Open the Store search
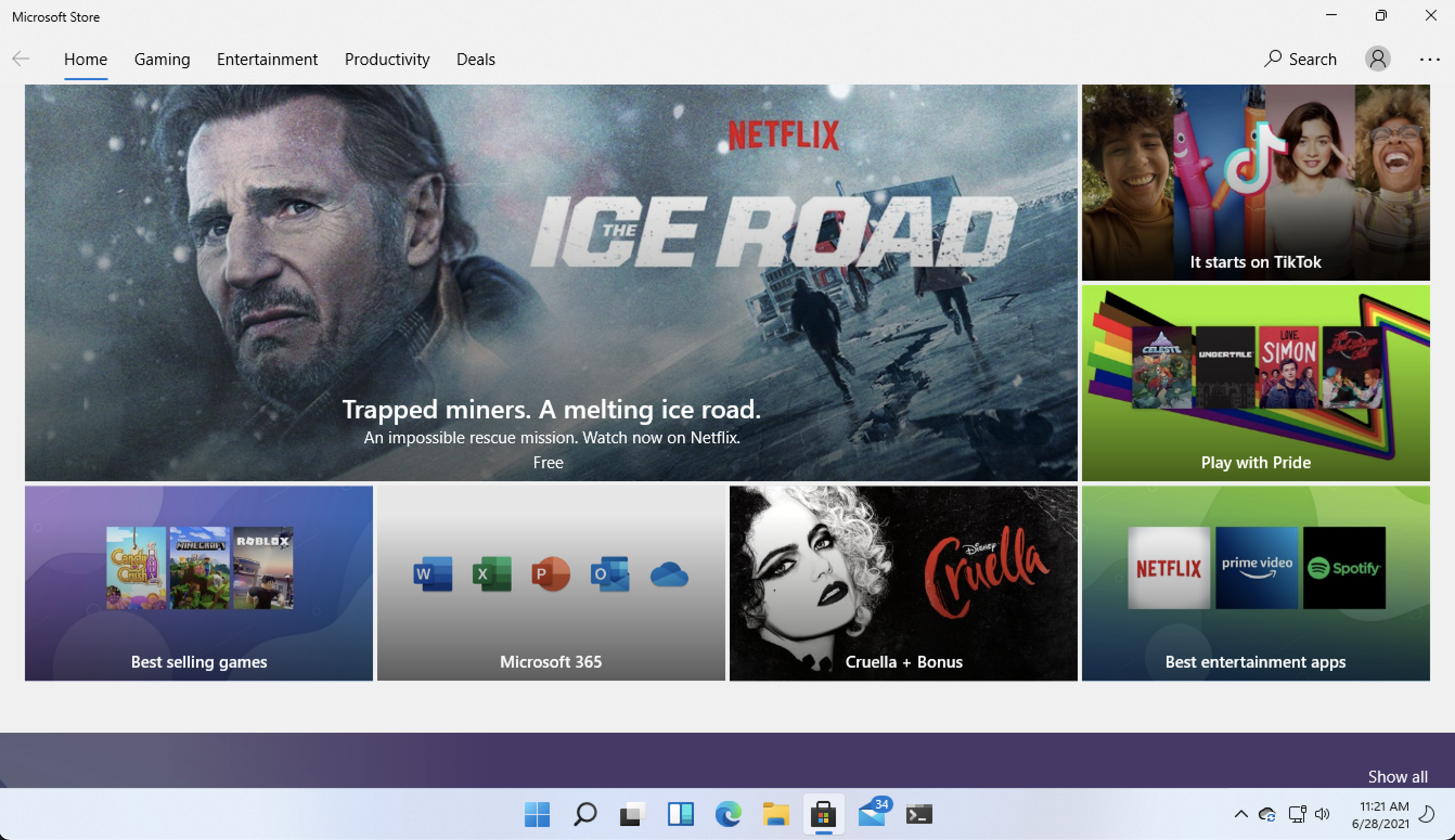 pyautogui.click(x=1301, y=59)
